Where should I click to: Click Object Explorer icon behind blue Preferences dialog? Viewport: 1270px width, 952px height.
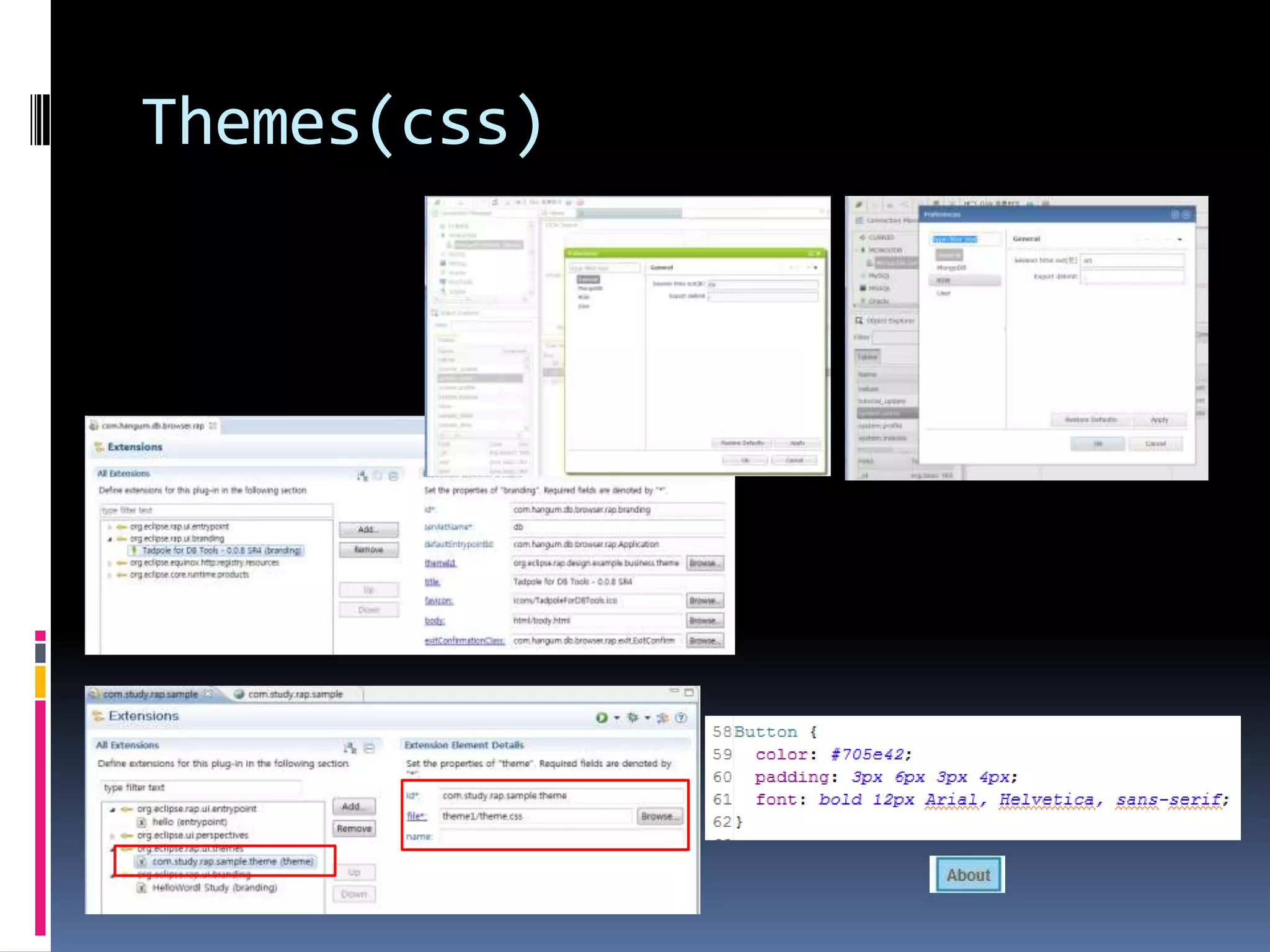click(x=859, y=320)
